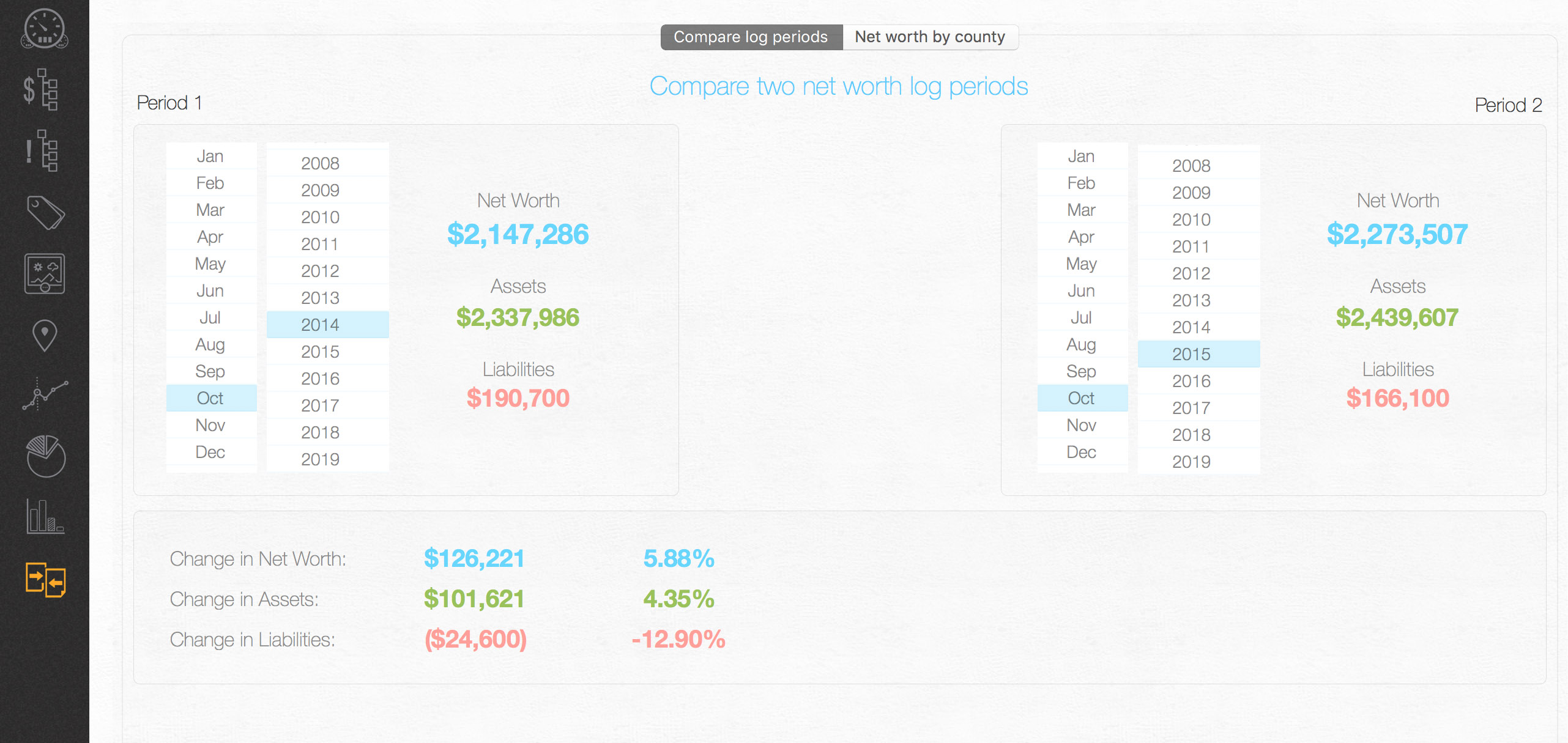
Task: Choose 2008 in Period 2 year list
Action: [x=1198, y=166]
